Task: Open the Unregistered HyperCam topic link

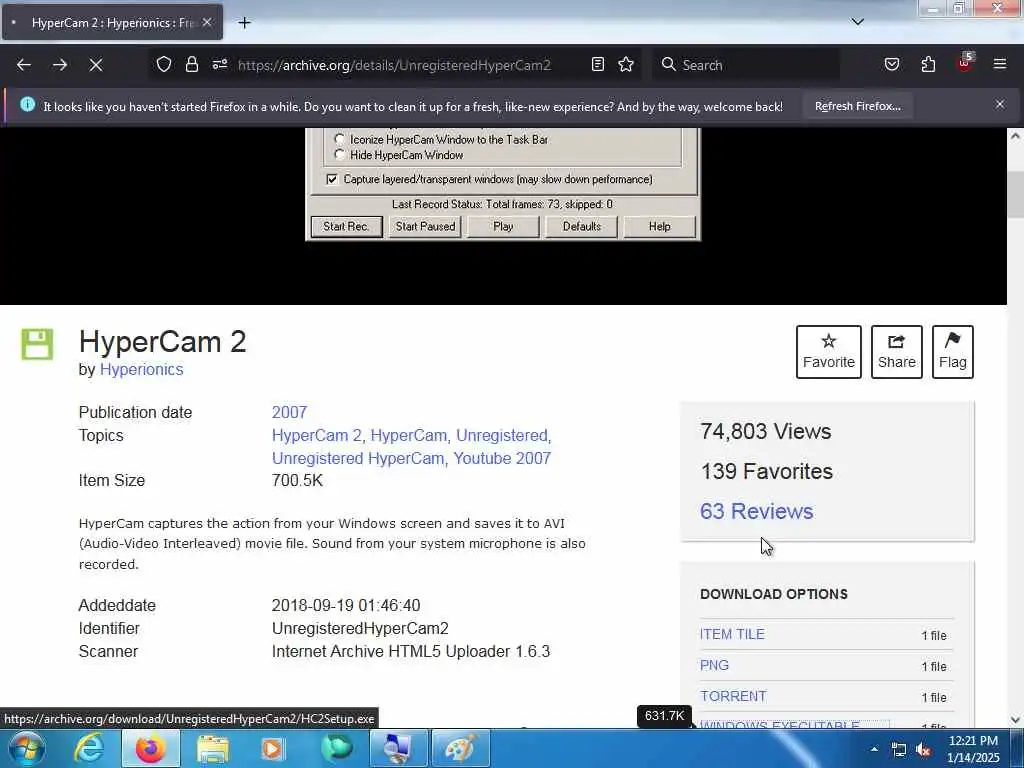Action: (359, 458)
